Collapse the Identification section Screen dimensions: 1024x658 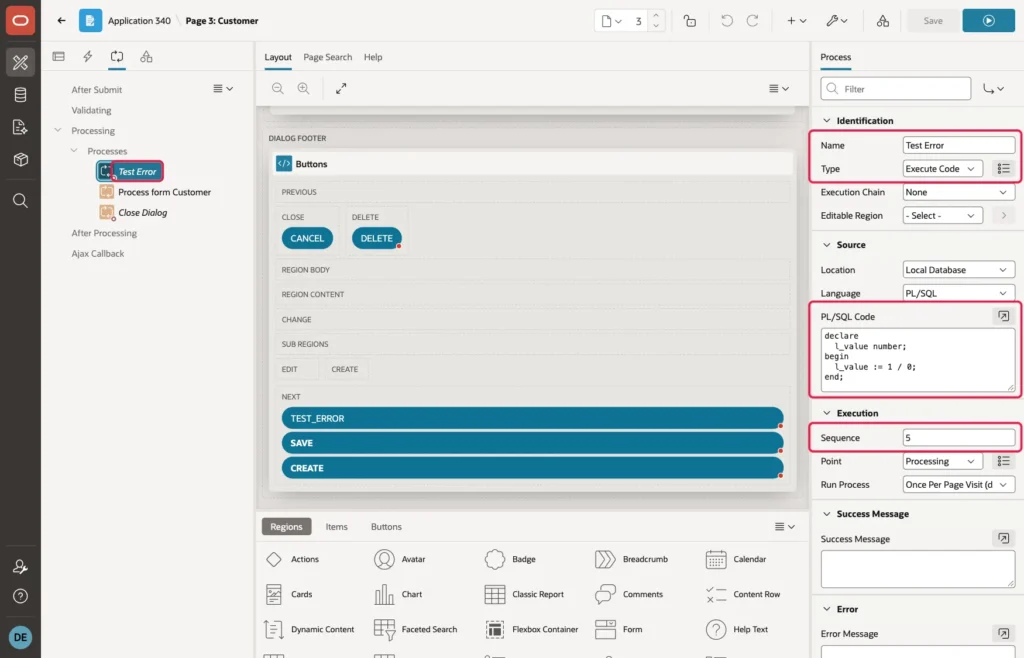[x=827, y=120]
